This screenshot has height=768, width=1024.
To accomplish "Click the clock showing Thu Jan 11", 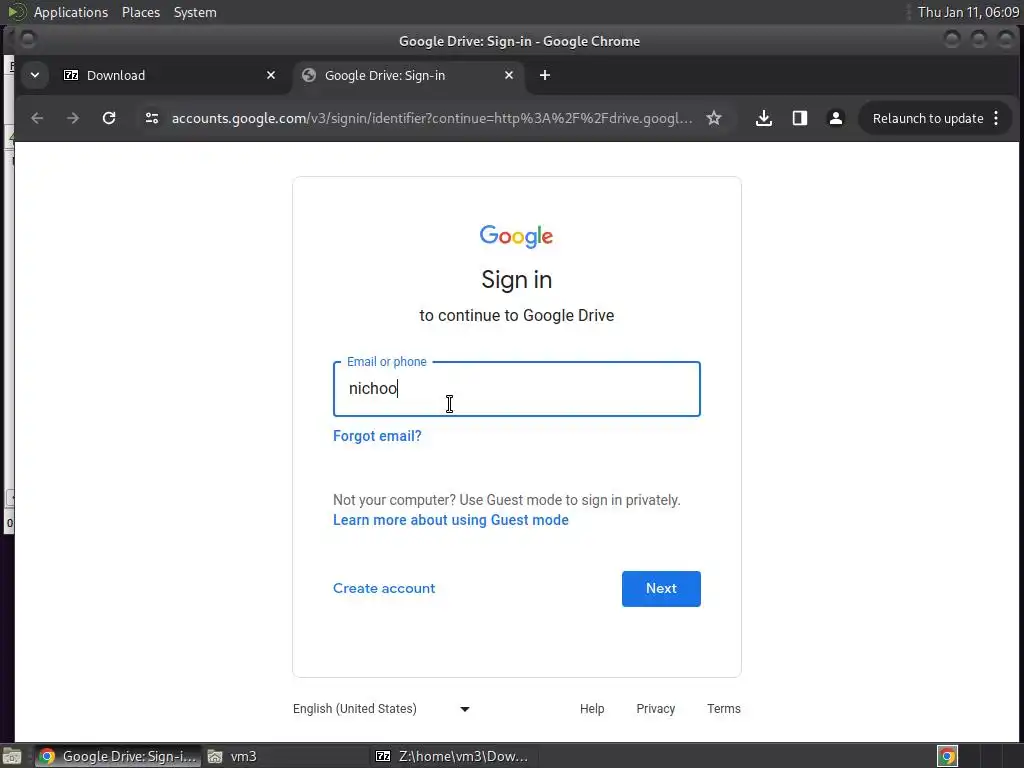I will click(x=968, y=12).
